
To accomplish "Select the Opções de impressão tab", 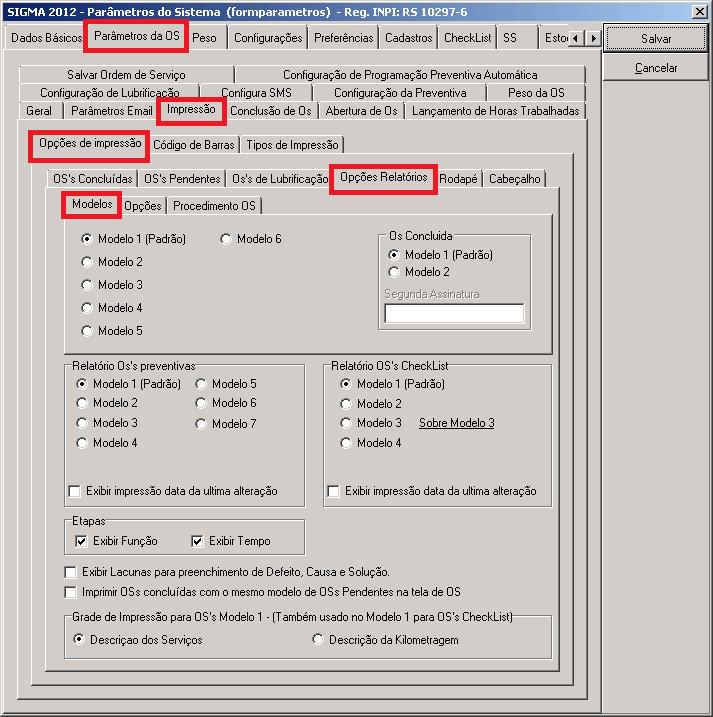I will pos(90,144).
